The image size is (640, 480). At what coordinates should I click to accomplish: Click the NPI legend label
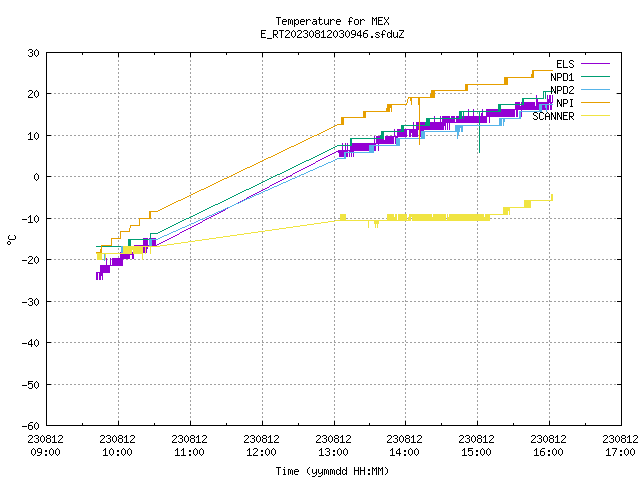pyautogui.click(x=565, y=103)
